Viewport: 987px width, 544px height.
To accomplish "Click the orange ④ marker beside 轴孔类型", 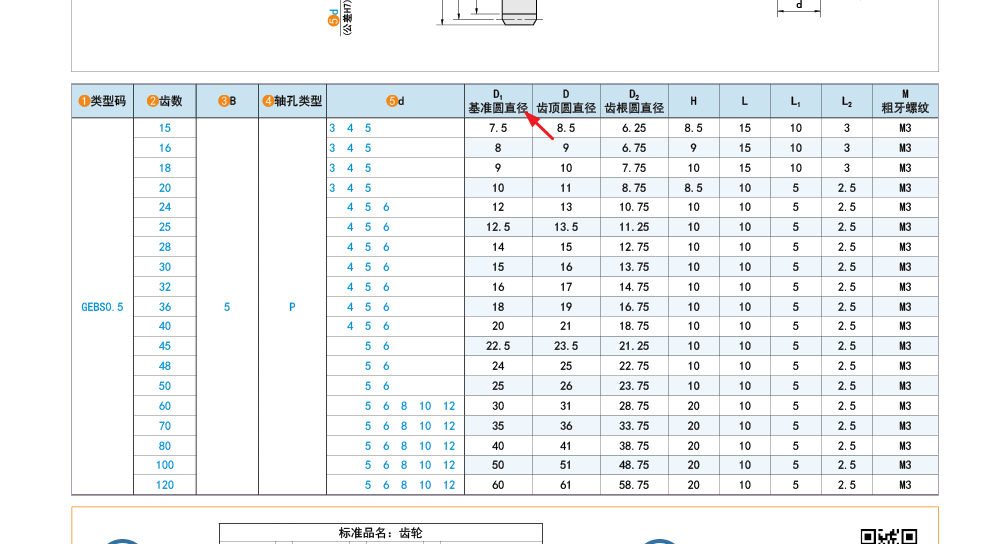I will click(268, 101).
